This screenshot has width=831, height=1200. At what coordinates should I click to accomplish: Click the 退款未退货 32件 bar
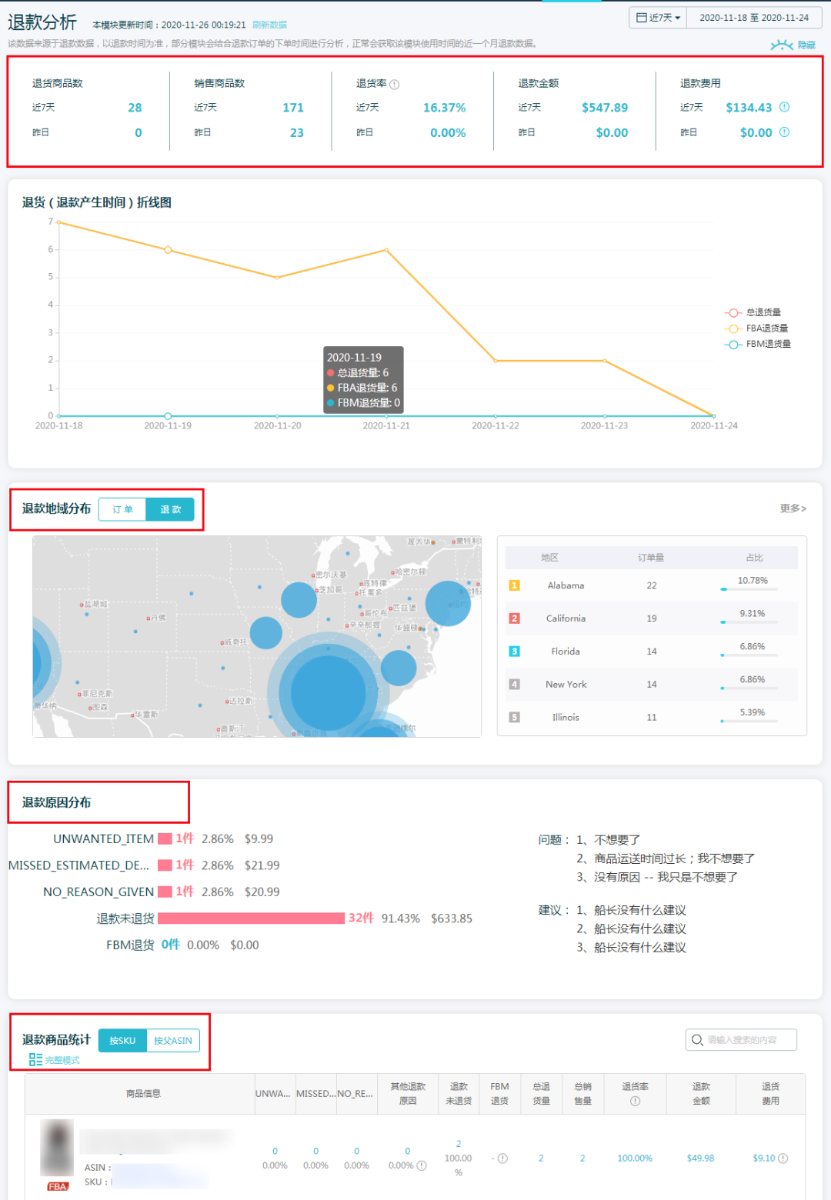tap(251, 918)
